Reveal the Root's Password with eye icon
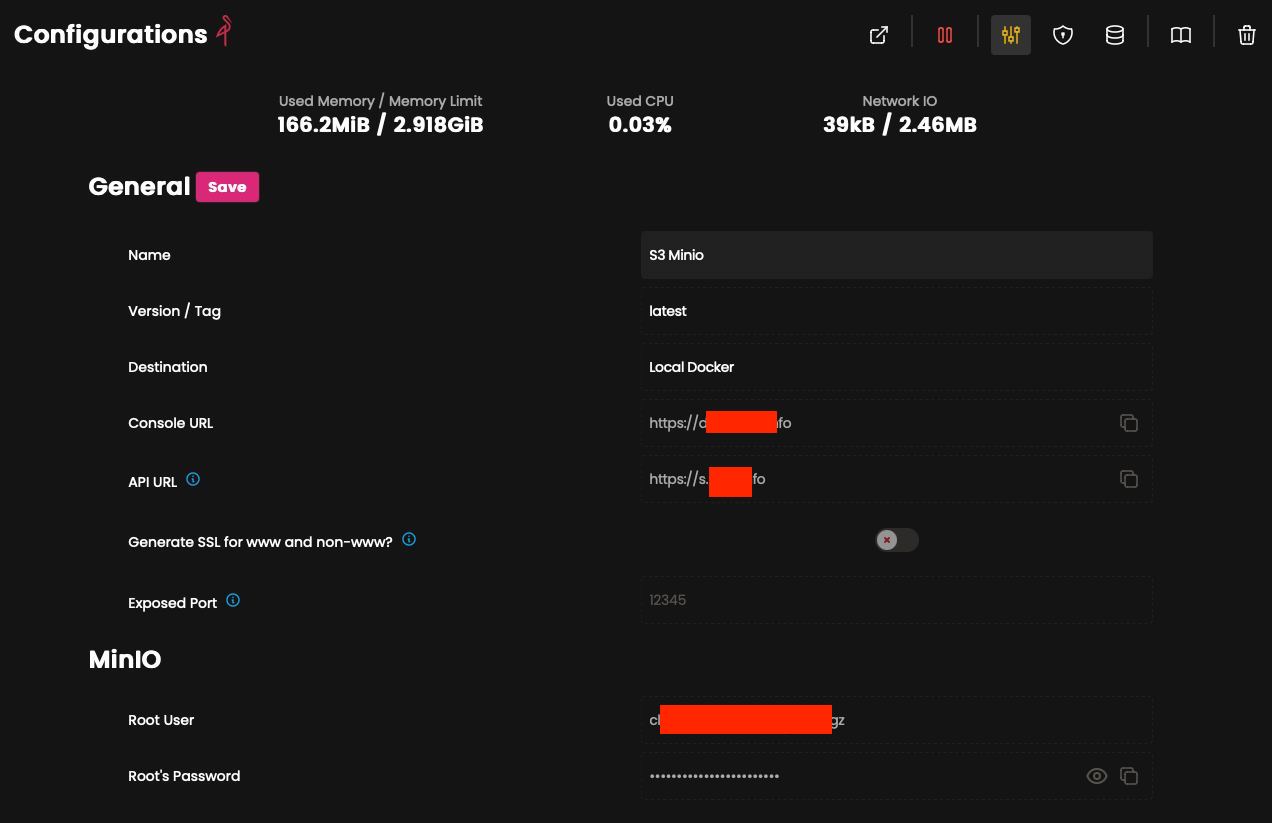The height and width of the screenshot is (823, 1272). pos(1097,776)
